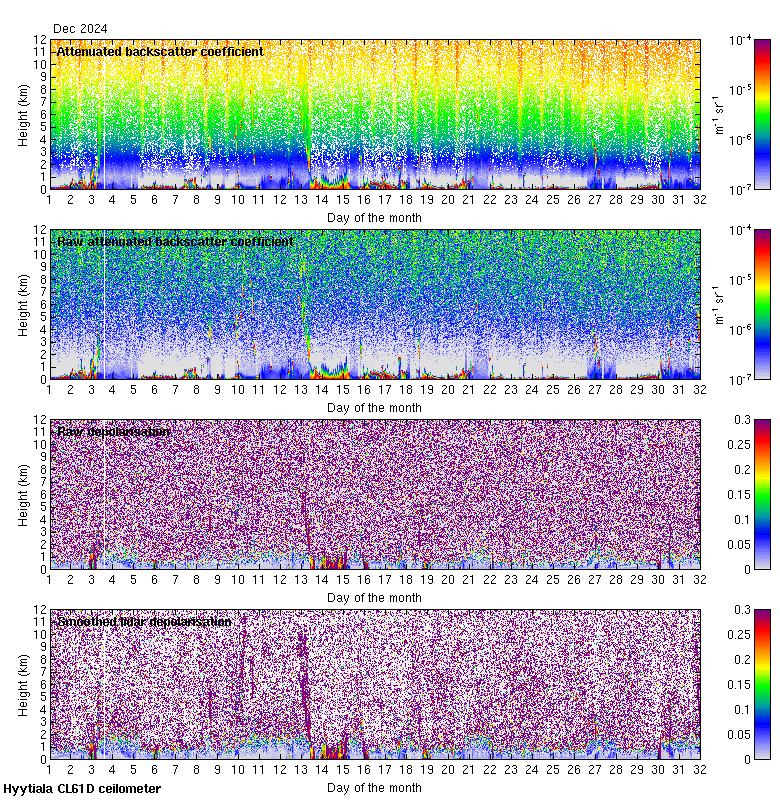Viewport: 780px width, 800px height.
Task: Click the 'Attenuated backscatter coefficient' plot title
Action: tap(160, 52)
